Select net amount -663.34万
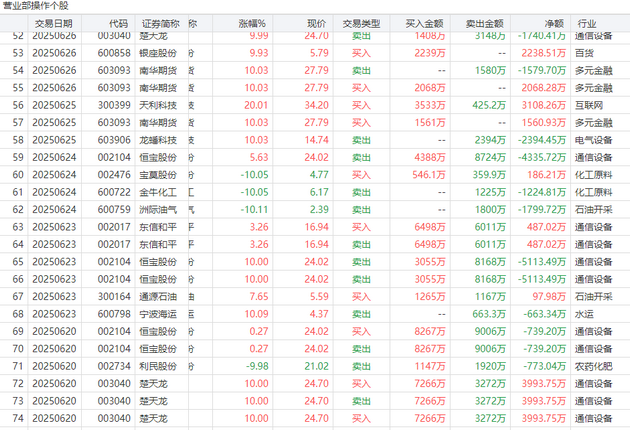630x430 pixels. (544, 314)
